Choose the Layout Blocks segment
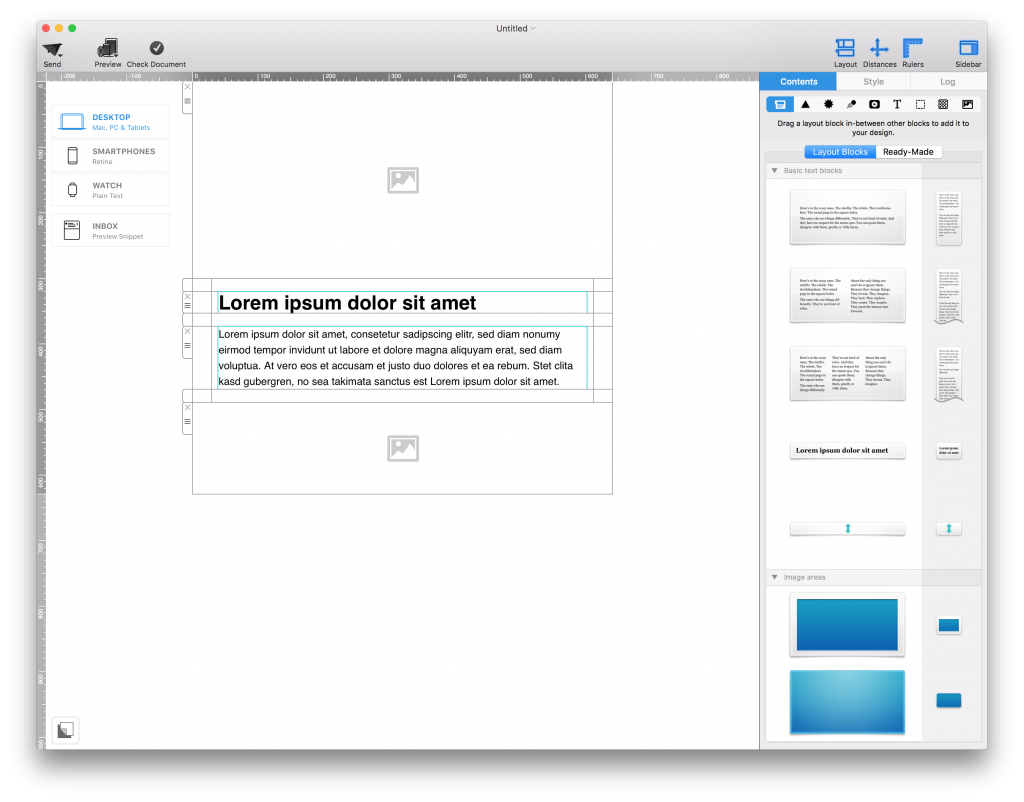Viewport: 1024px width, 802px height. (x=840, y=152)
